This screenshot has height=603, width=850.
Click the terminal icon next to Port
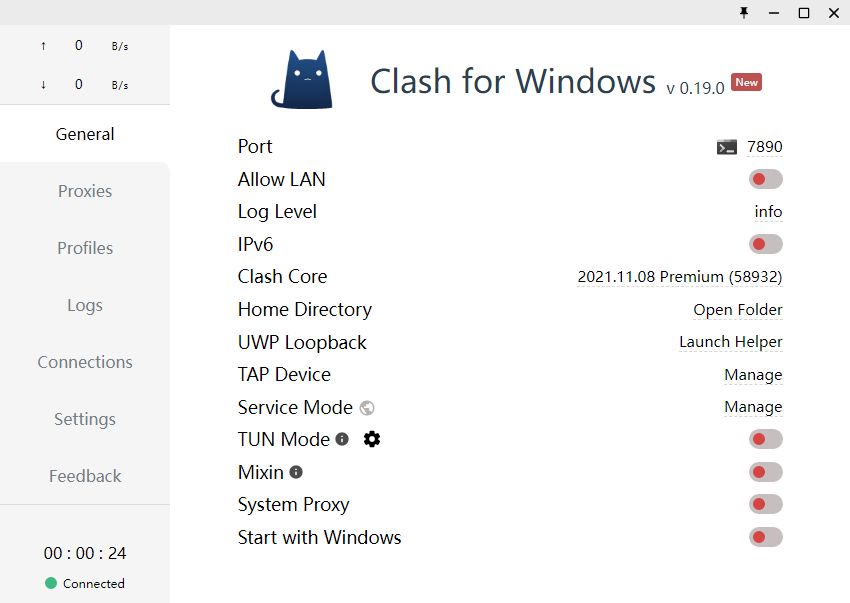point(726,146)
